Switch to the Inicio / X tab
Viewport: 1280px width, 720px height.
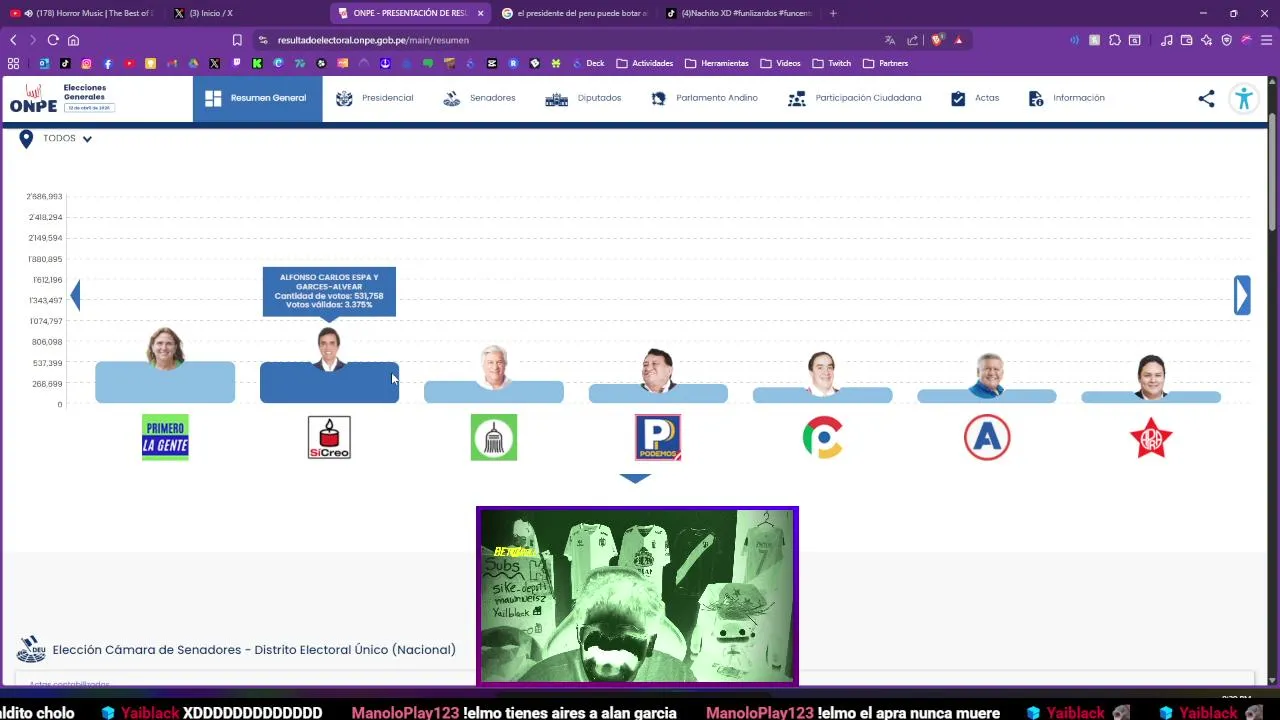[x=245, y=13]
